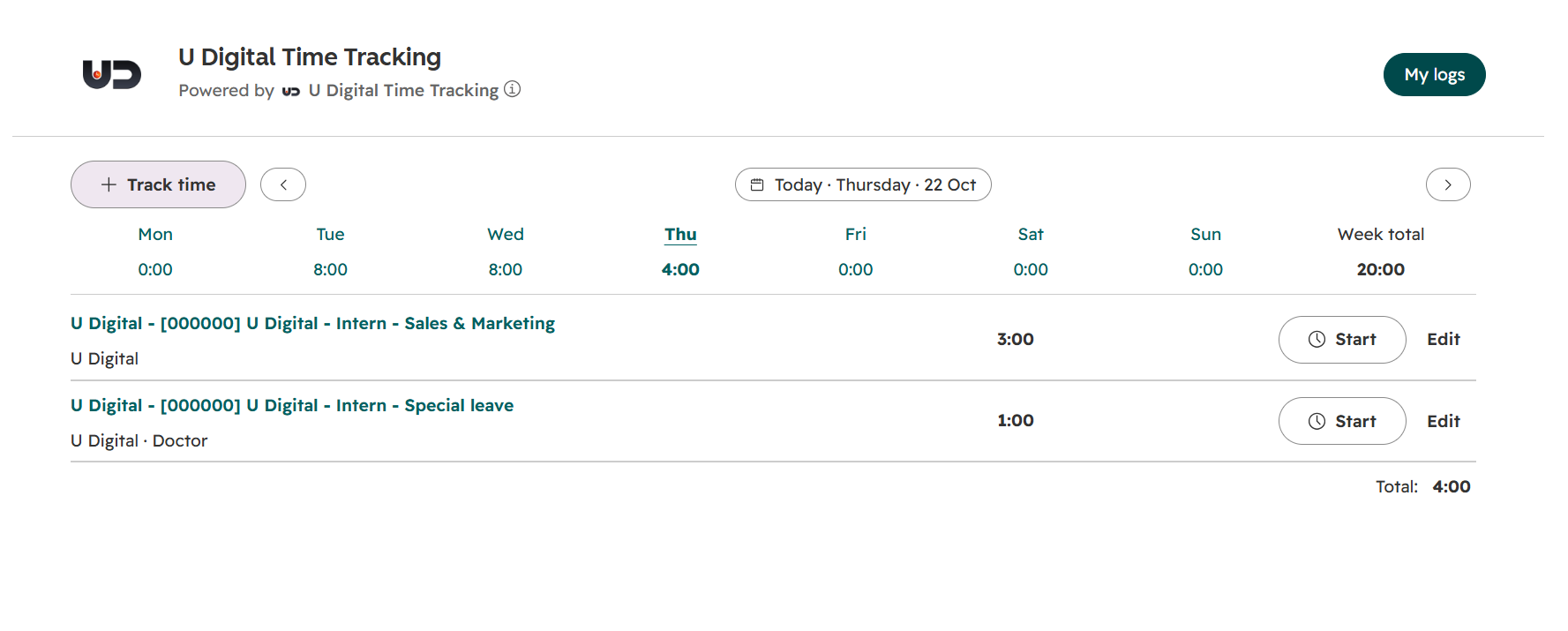
Task: Click the Total 4:00 value
Action: coord(1452,486)
